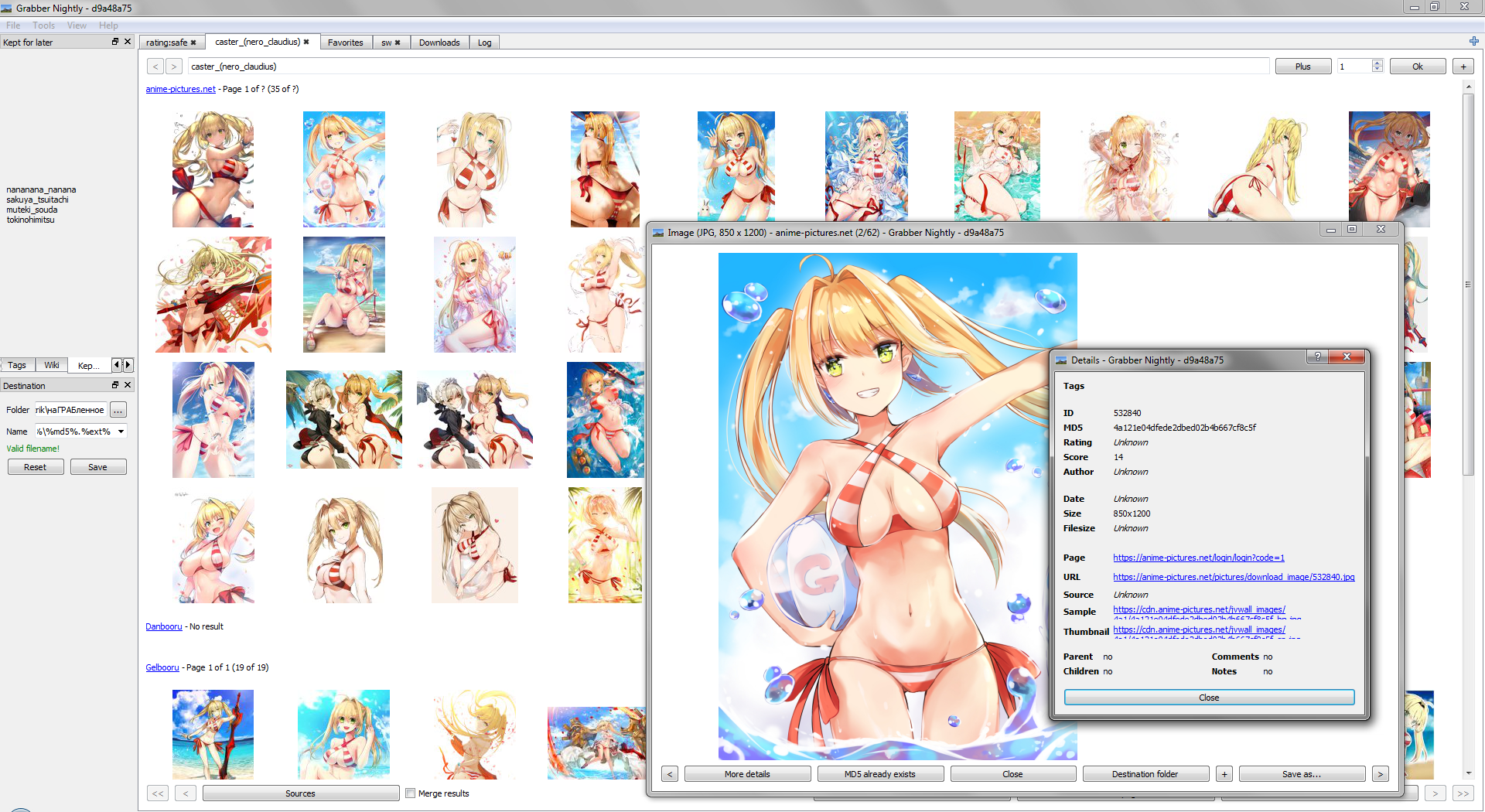Screen dimensions: 1485x812
Task: Jump to last results page
Action: 1463,793
